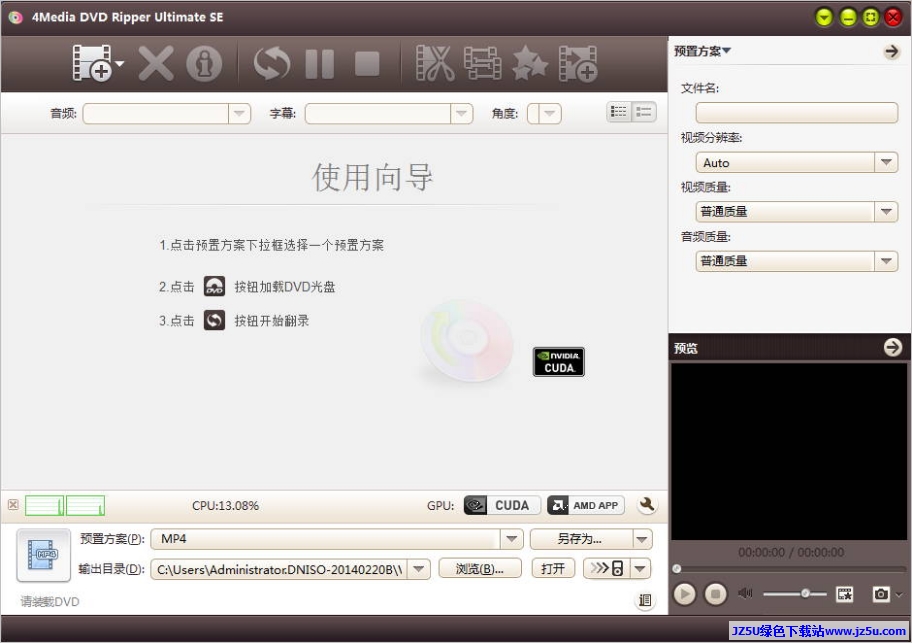Open the snapshot options dropdown arrow

tap(899, 594)
